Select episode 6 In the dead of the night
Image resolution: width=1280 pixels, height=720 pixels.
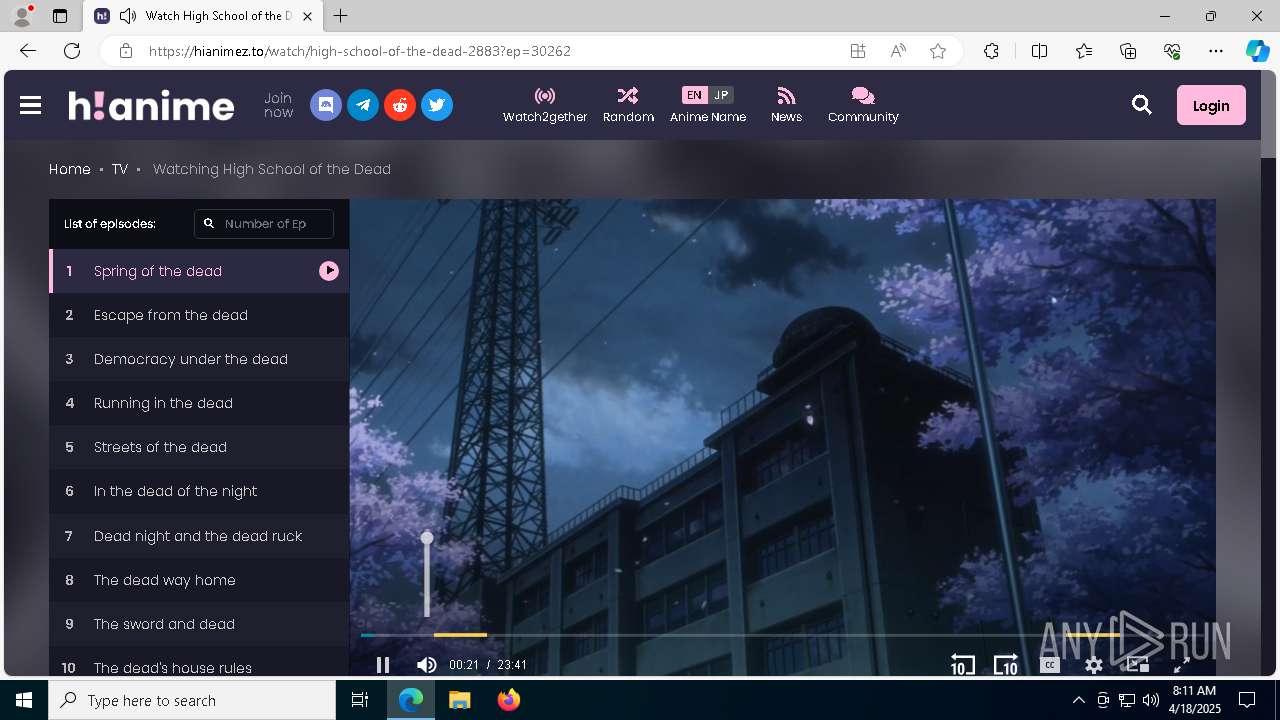[199, 491]
